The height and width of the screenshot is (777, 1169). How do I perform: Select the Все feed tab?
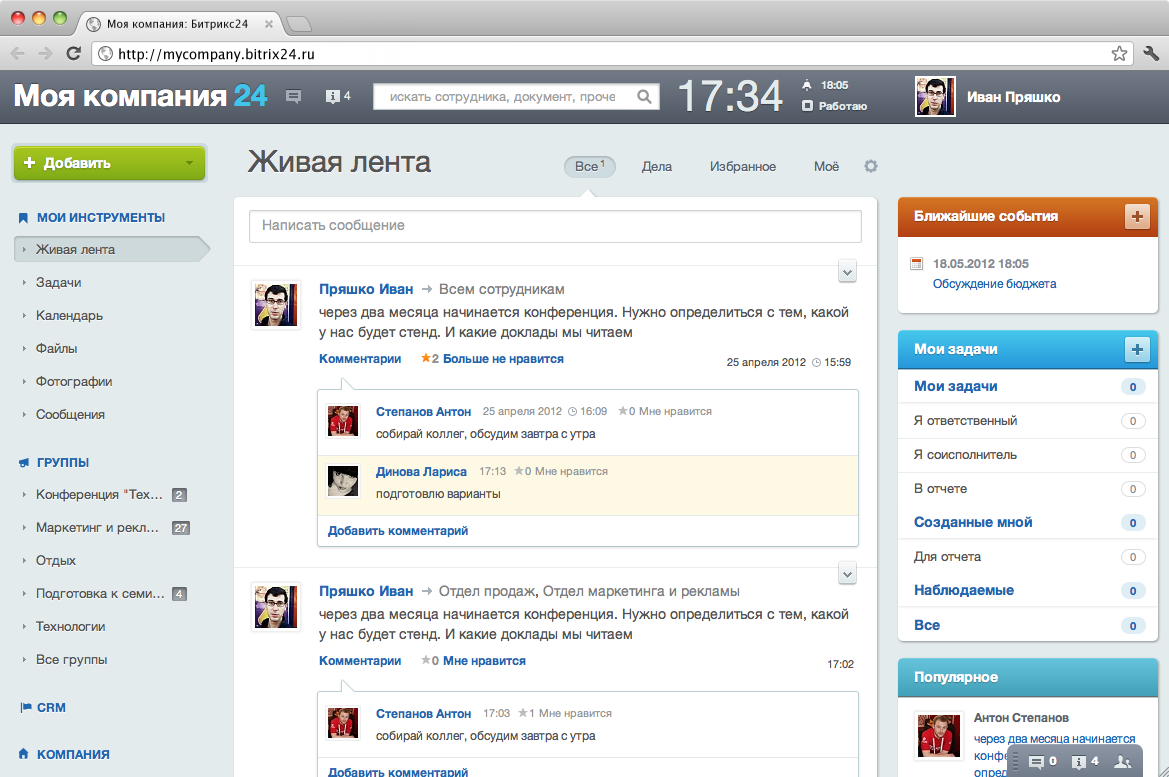(x=589, y=166)
